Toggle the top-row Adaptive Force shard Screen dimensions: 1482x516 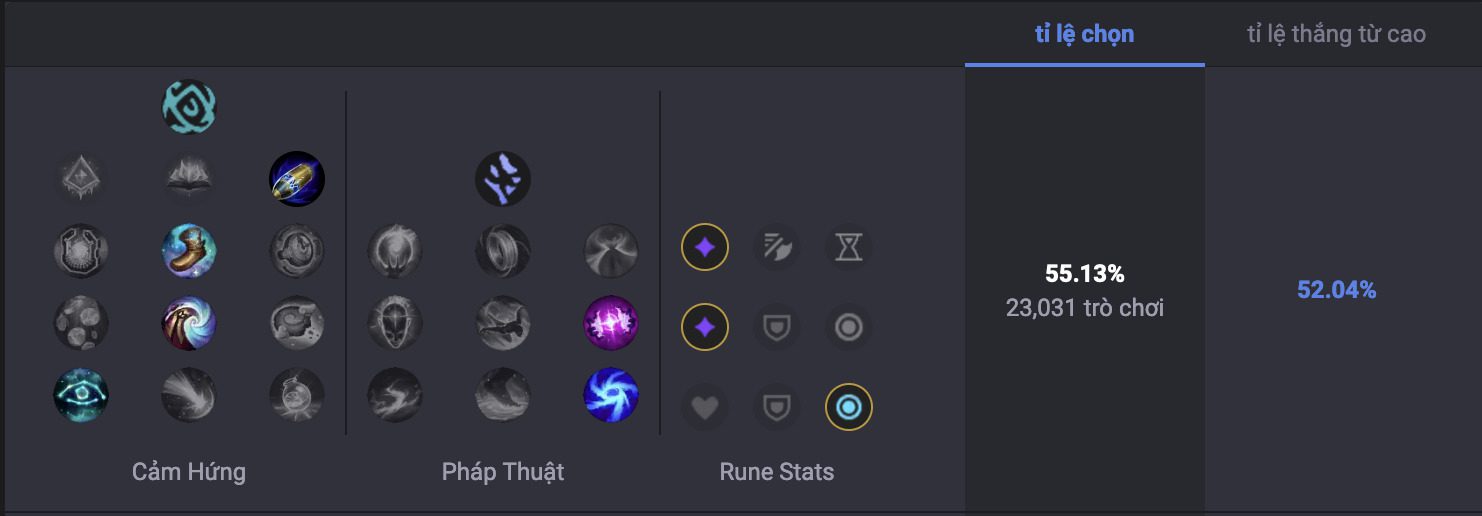pyautogui.click(x=705, y=247)
